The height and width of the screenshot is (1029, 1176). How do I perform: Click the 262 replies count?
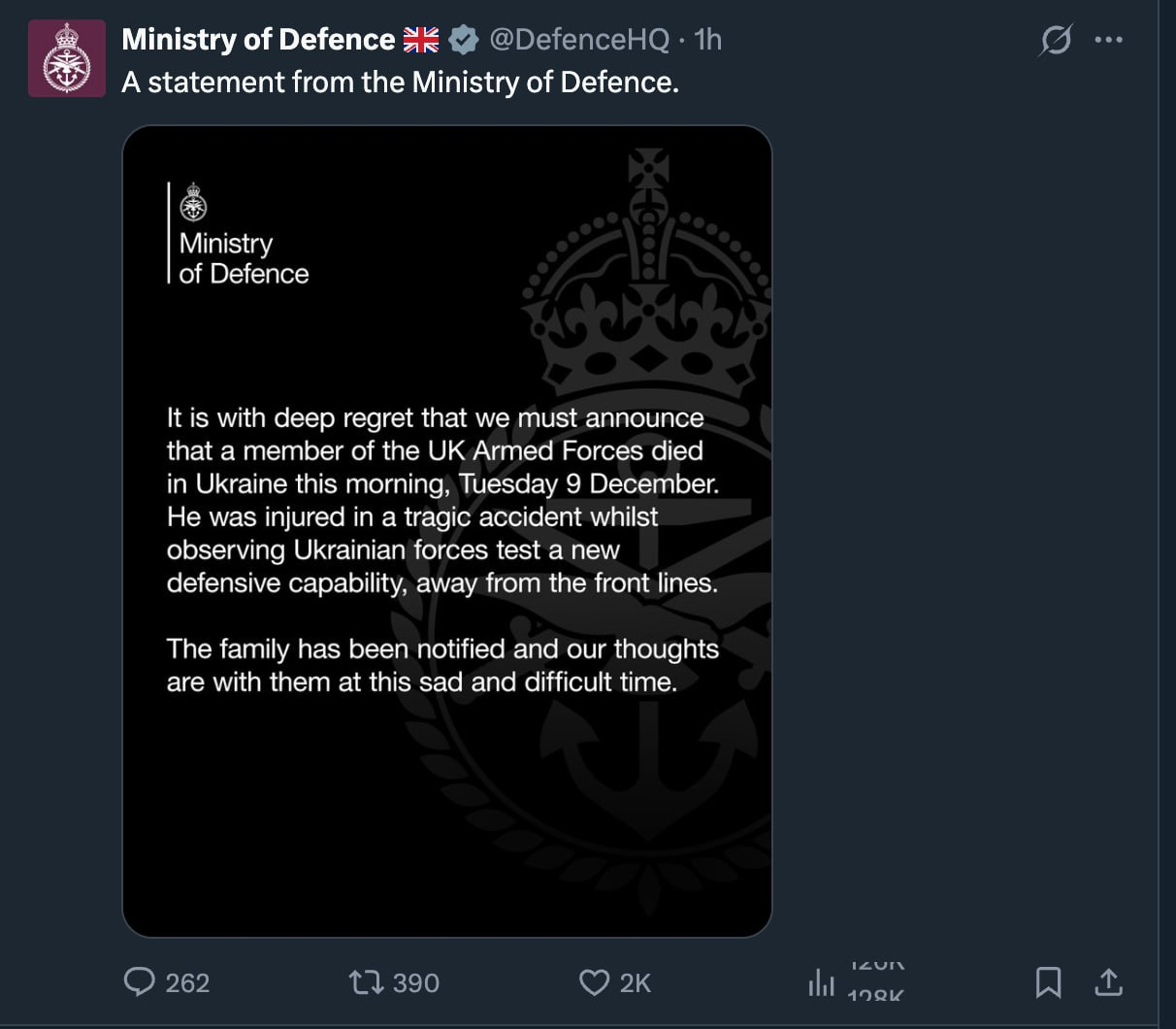(187, 983)
